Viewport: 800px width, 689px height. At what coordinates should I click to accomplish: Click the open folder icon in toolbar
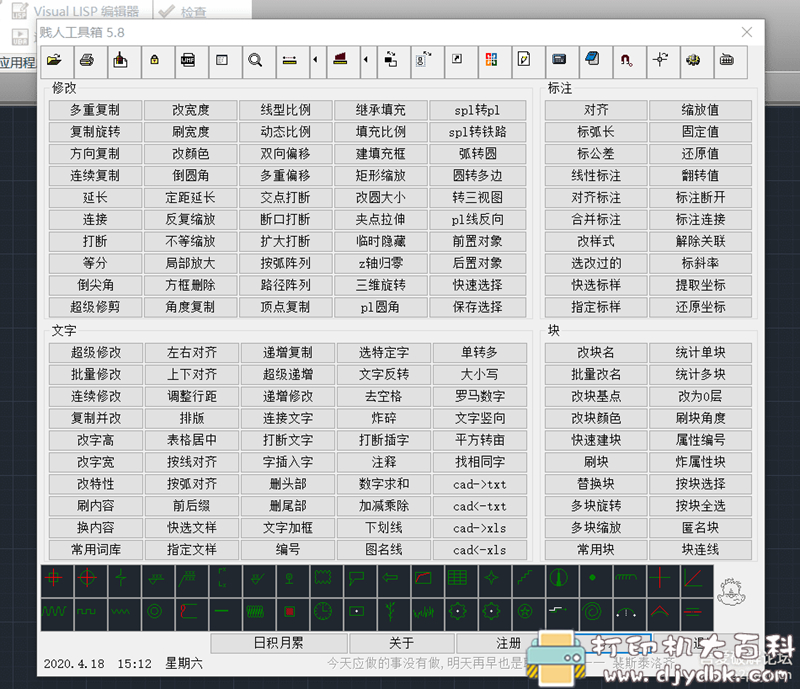[x=57, y=61]
